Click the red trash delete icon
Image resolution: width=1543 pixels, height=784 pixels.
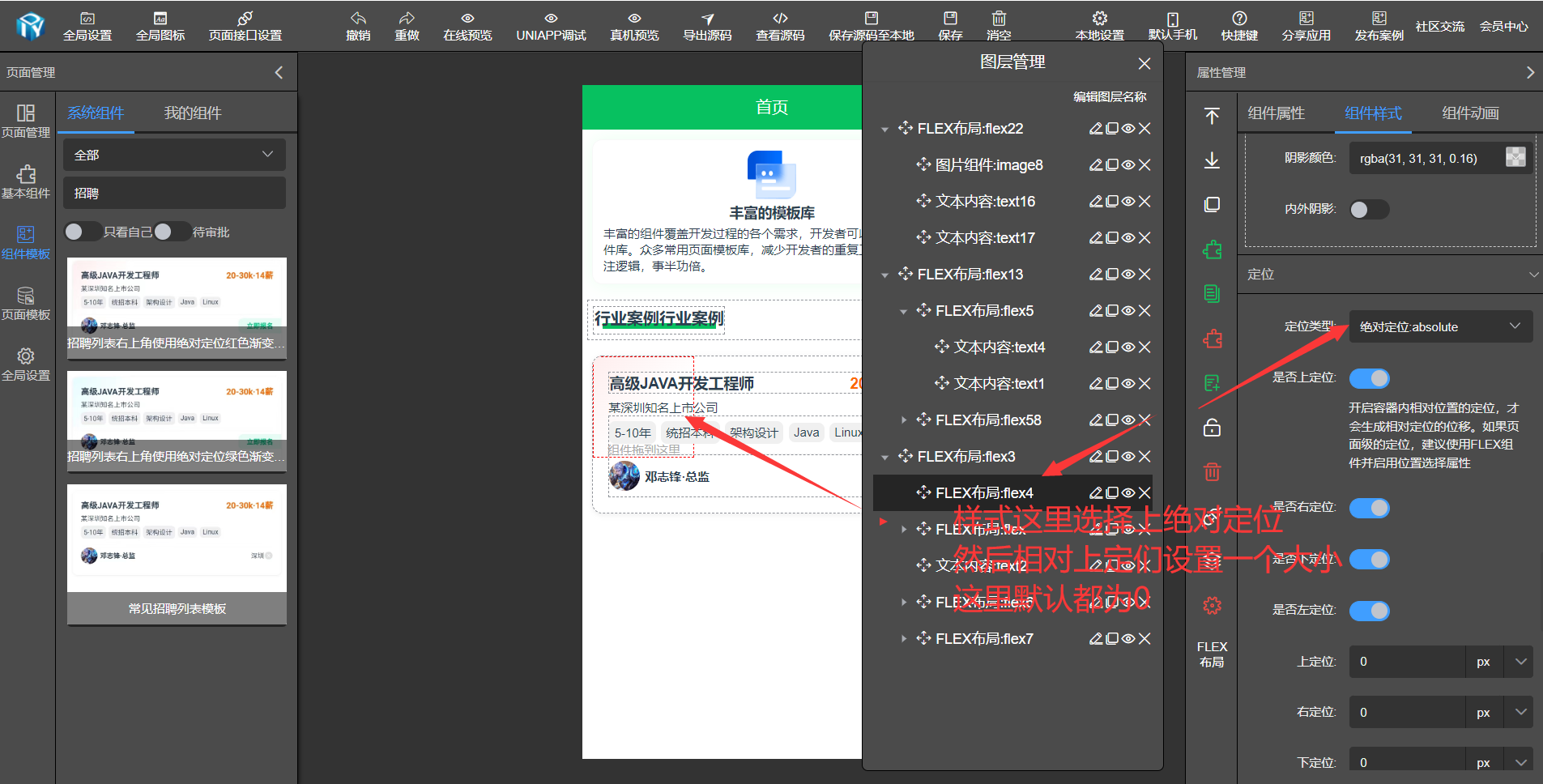pos(1212,471)
